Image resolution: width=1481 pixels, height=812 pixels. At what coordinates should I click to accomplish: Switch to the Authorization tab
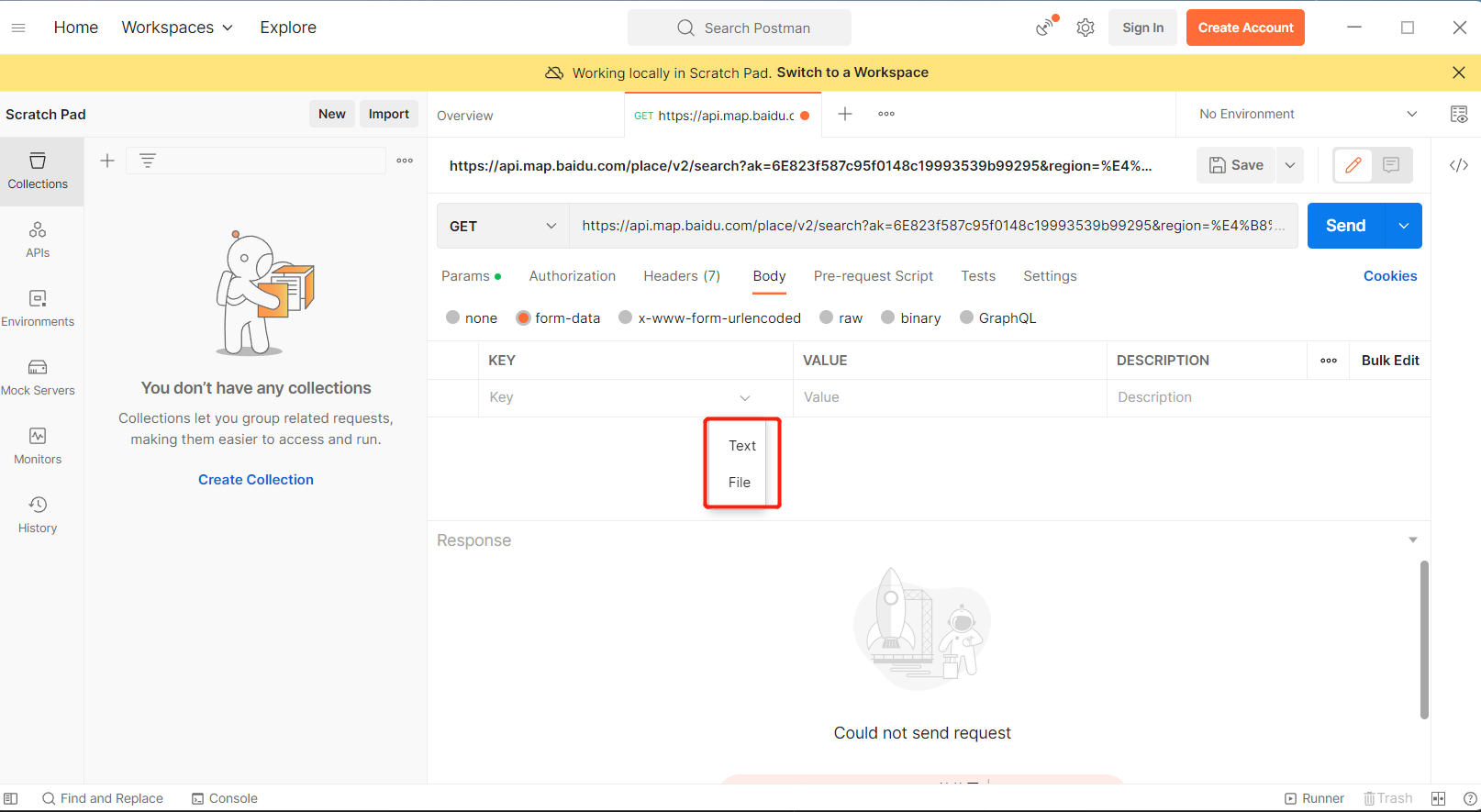point(573,276)
